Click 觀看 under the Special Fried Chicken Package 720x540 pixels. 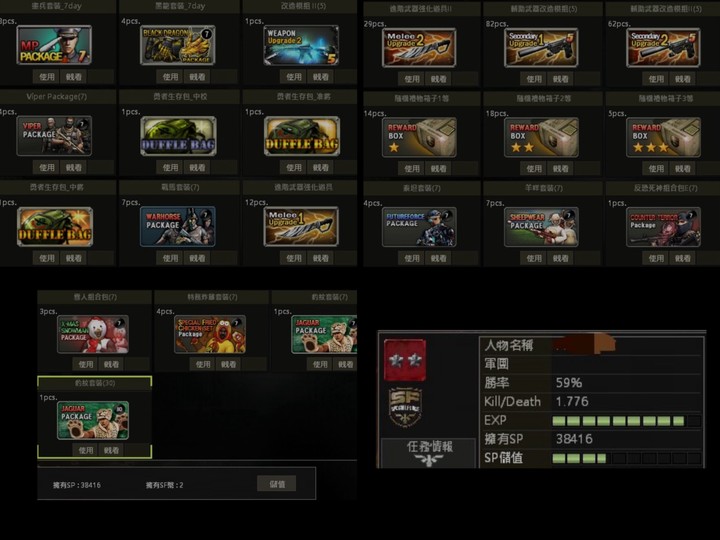pos(228,364)
